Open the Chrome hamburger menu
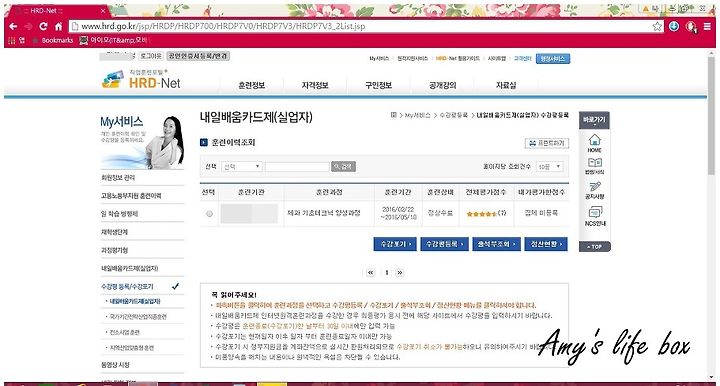Image resolution: width=720 pixels, height=386 pixels. 708,27
